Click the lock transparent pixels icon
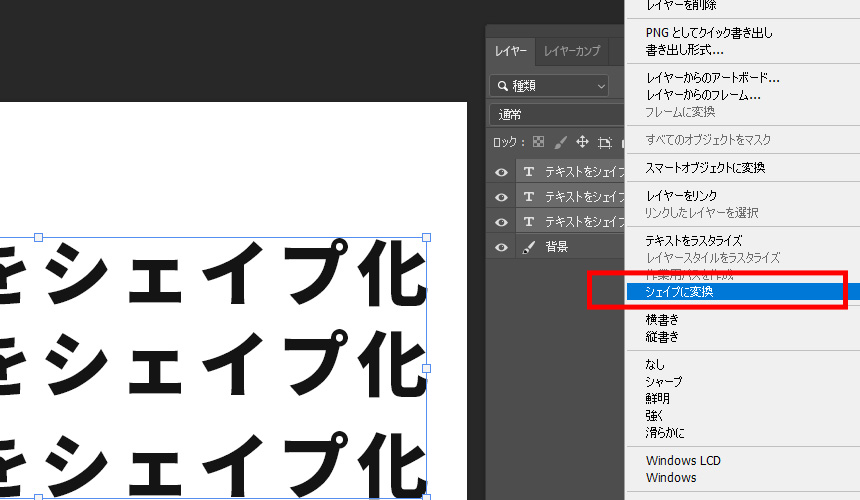860x500 pixels. [x=539, y=142]
